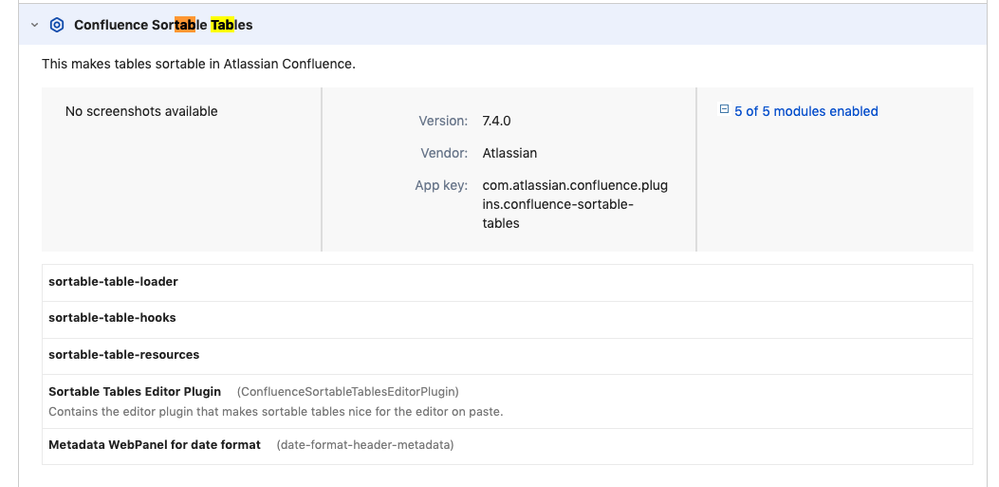
Task: Click the App key label
Action: click(441, 186)
